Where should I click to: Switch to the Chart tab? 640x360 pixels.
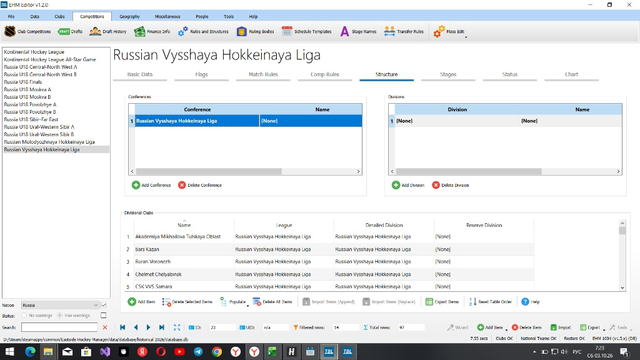(571, 75)
